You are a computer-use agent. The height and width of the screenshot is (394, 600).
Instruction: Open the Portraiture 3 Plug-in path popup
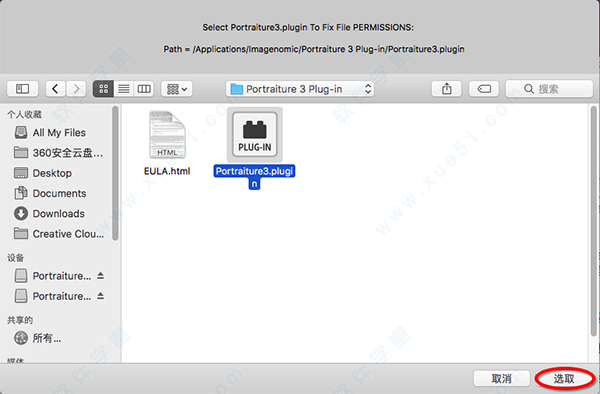(x=300, y=89)
